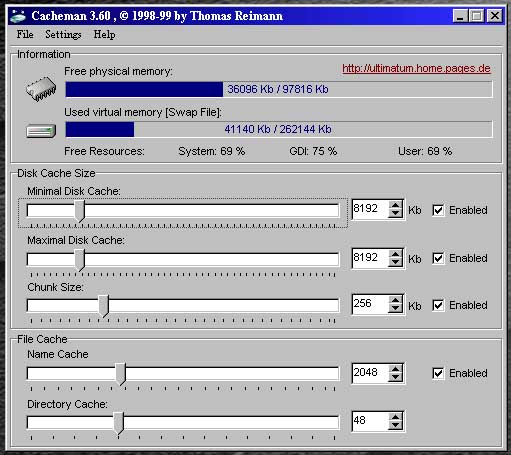511x455 pixels.
Task: Decrease Minimal Disk Cache with down arrow
Action: (395, 214)
